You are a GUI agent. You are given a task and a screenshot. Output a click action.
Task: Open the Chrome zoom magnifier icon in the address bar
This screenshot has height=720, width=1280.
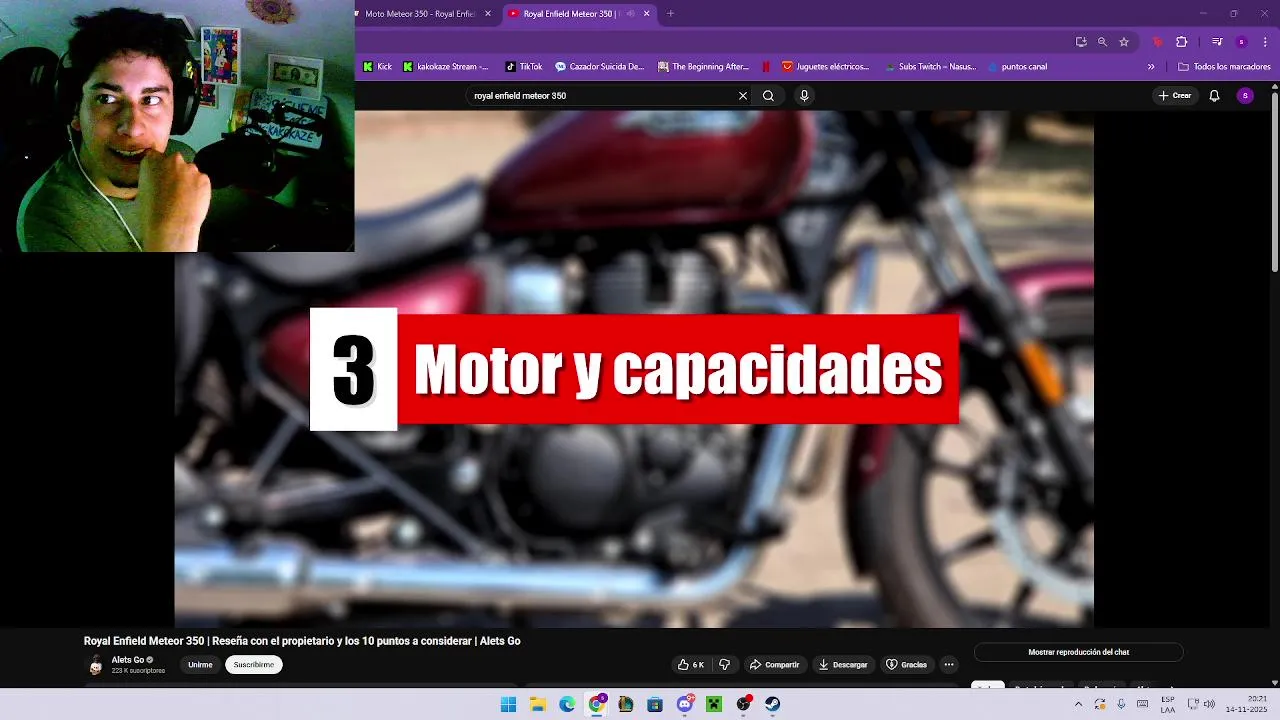[1102, 42]
